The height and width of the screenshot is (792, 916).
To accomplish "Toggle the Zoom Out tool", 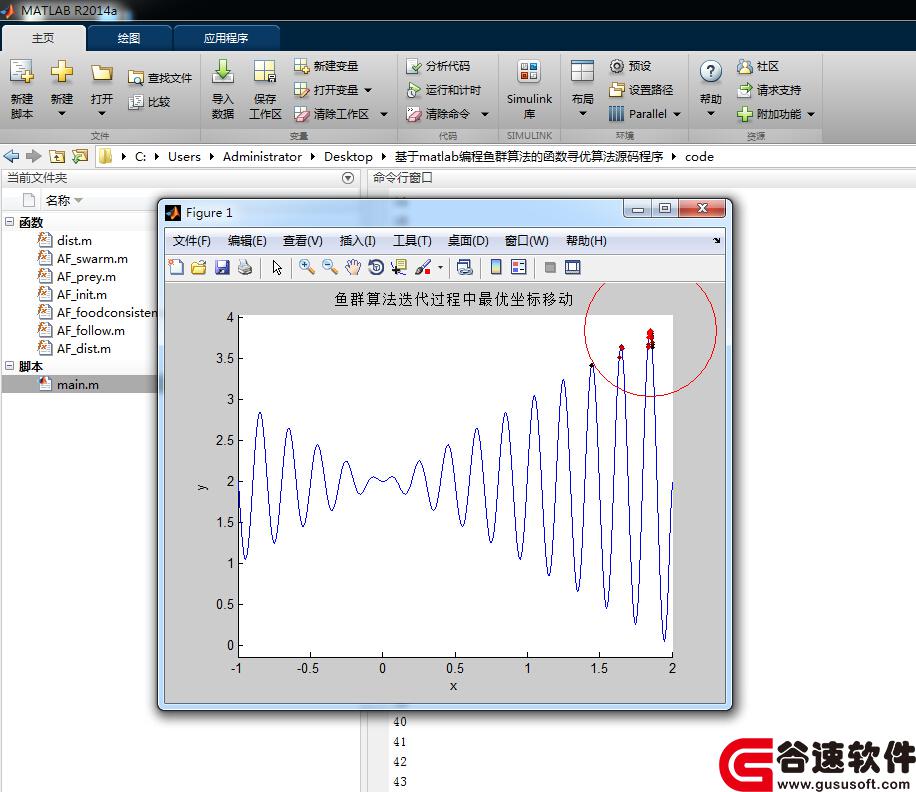I will [330, 267].
